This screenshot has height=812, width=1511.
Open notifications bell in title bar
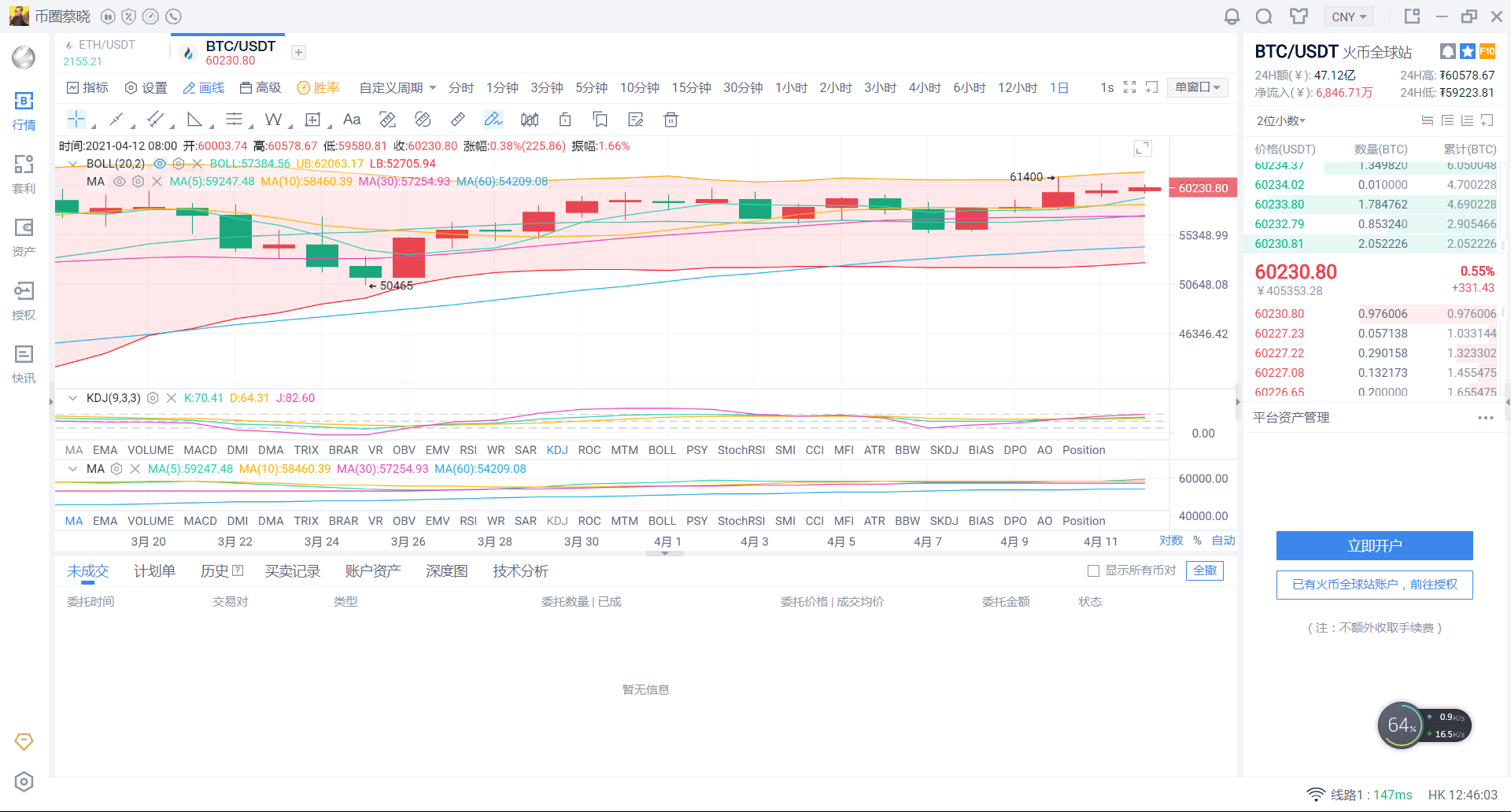(x=1232, y=17)
